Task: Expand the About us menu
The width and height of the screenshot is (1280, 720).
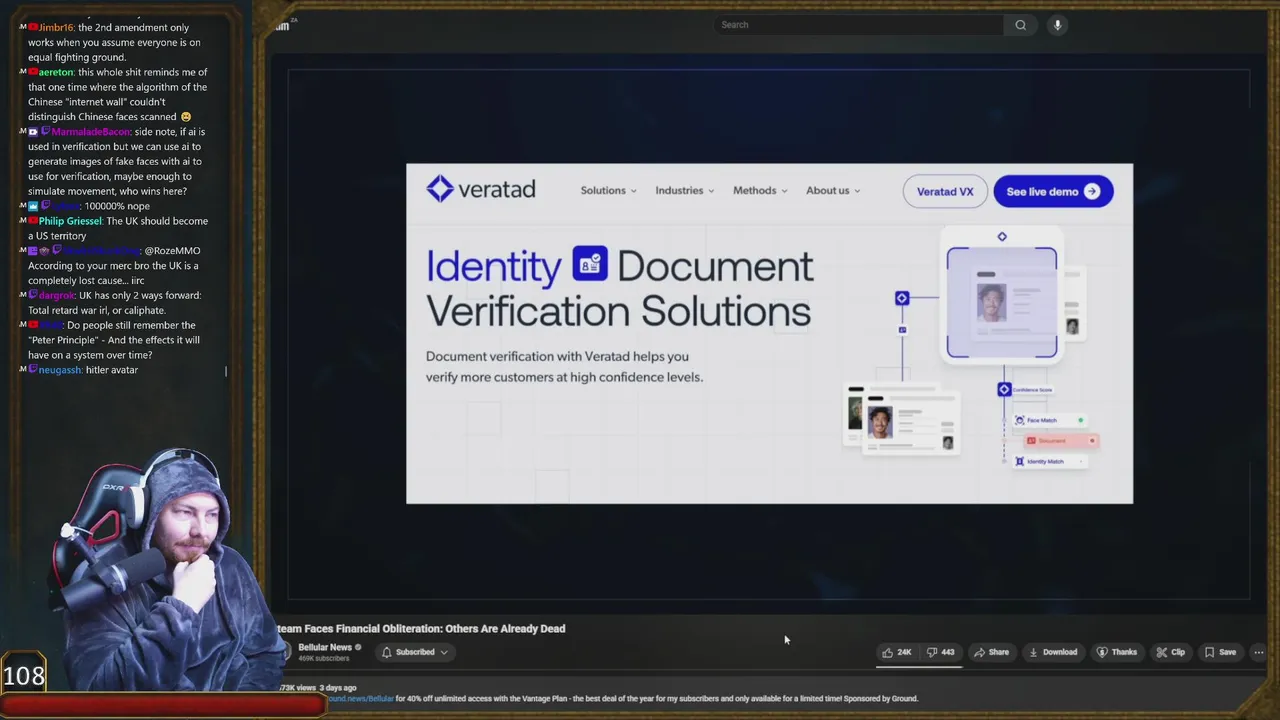Action: coord(833,190)
